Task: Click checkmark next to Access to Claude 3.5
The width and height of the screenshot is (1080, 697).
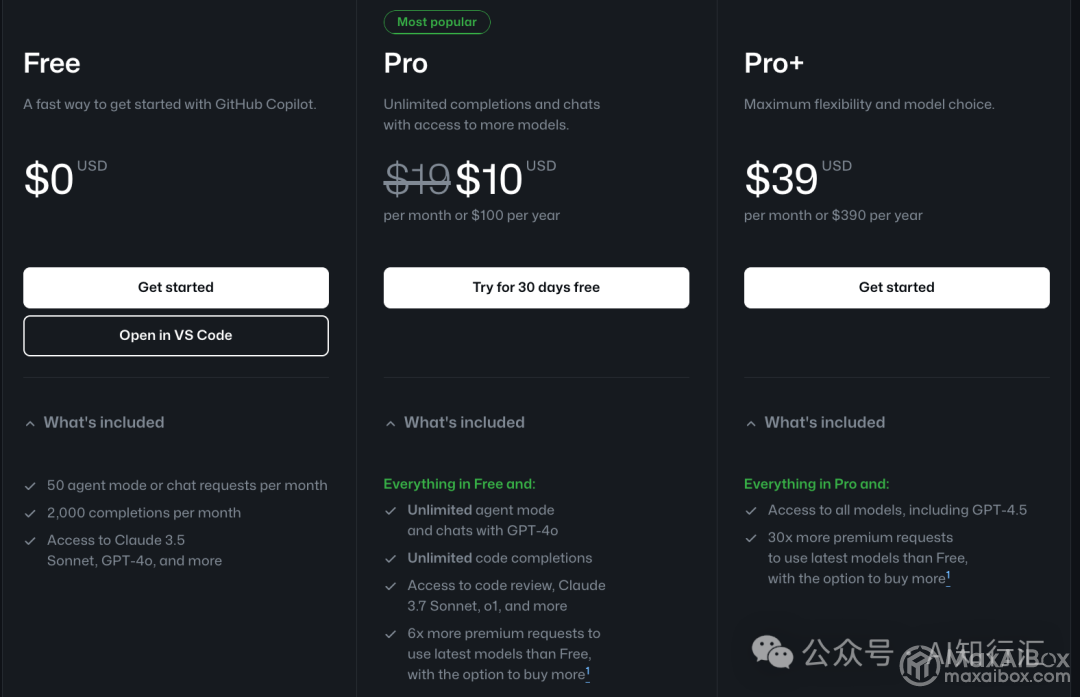Action: 30,541
